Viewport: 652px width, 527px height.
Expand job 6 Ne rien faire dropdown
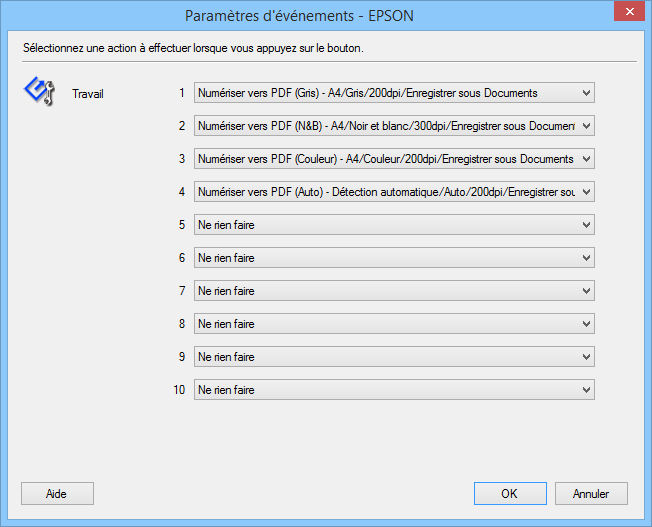(x=394, y=258)
